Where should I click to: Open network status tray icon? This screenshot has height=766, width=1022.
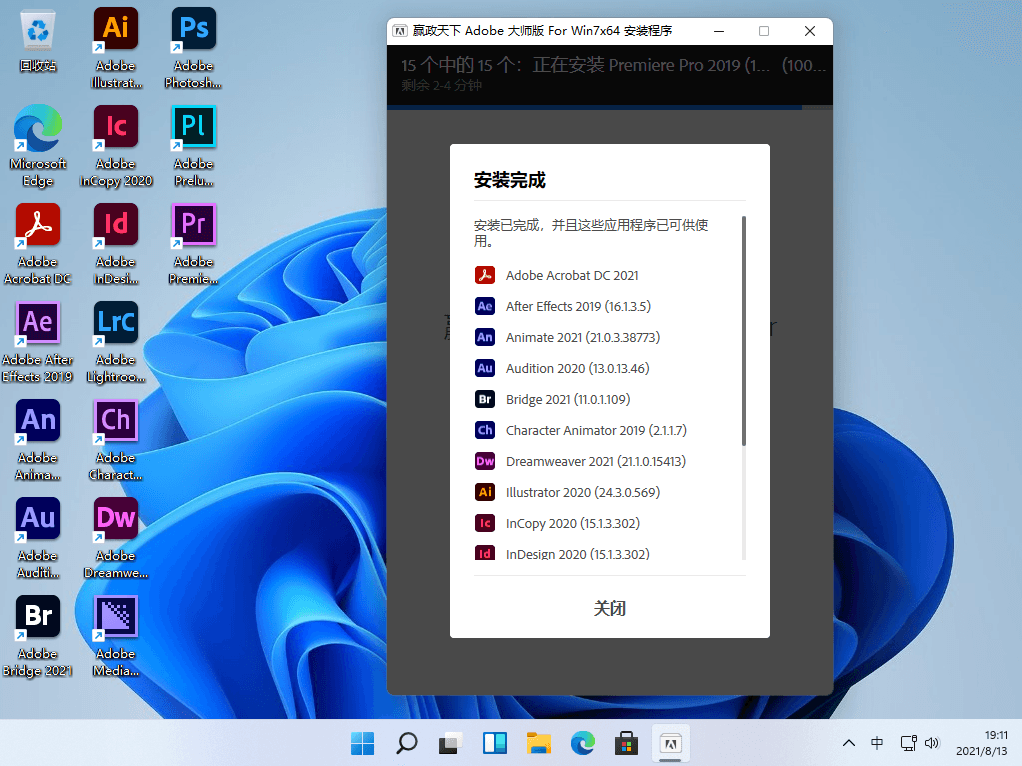click(908, 743)
